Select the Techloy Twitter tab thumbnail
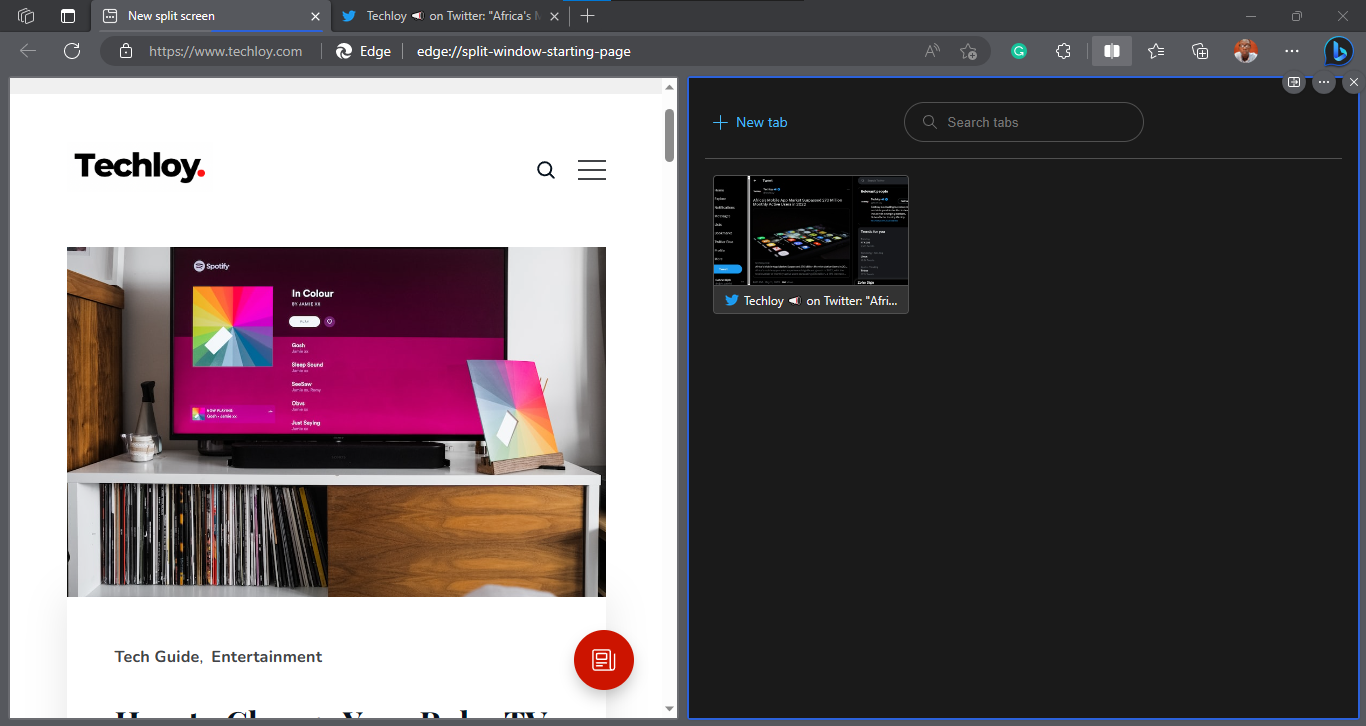Image resolution: width=1366 pixels, height=726 pixels. 811,231
